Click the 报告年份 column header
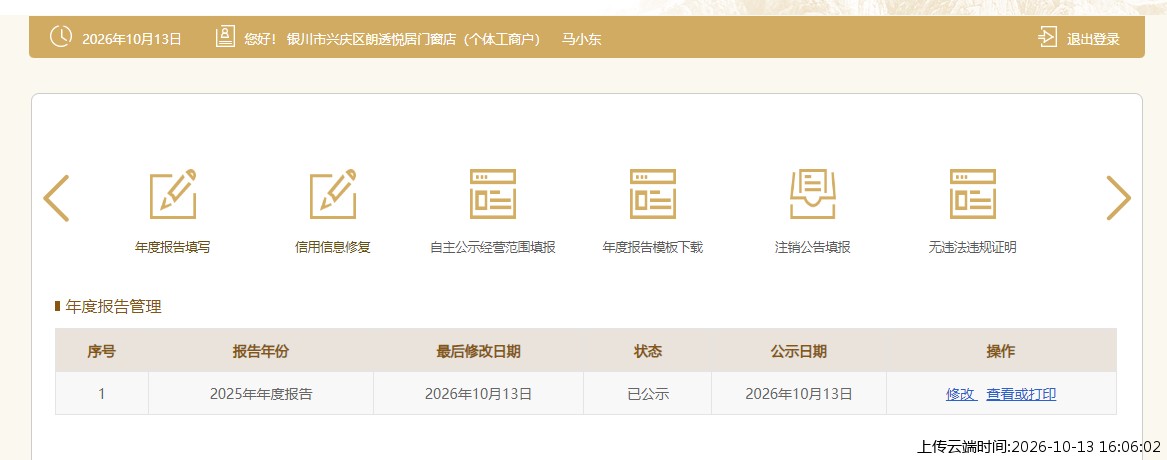Screen dimensions: 1167x460 [260, 351]
